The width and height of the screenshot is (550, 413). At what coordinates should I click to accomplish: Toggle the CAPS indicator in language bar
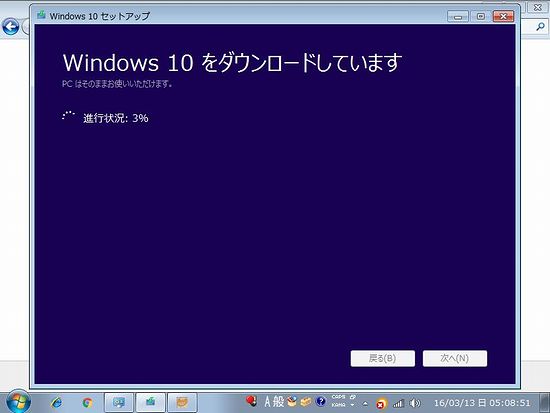338,397
